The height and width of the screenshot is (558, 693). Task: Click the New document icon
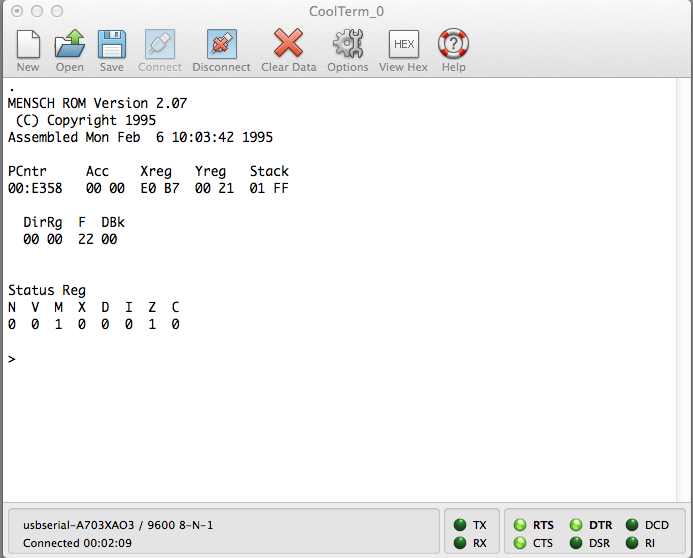(x=28, y=45)
